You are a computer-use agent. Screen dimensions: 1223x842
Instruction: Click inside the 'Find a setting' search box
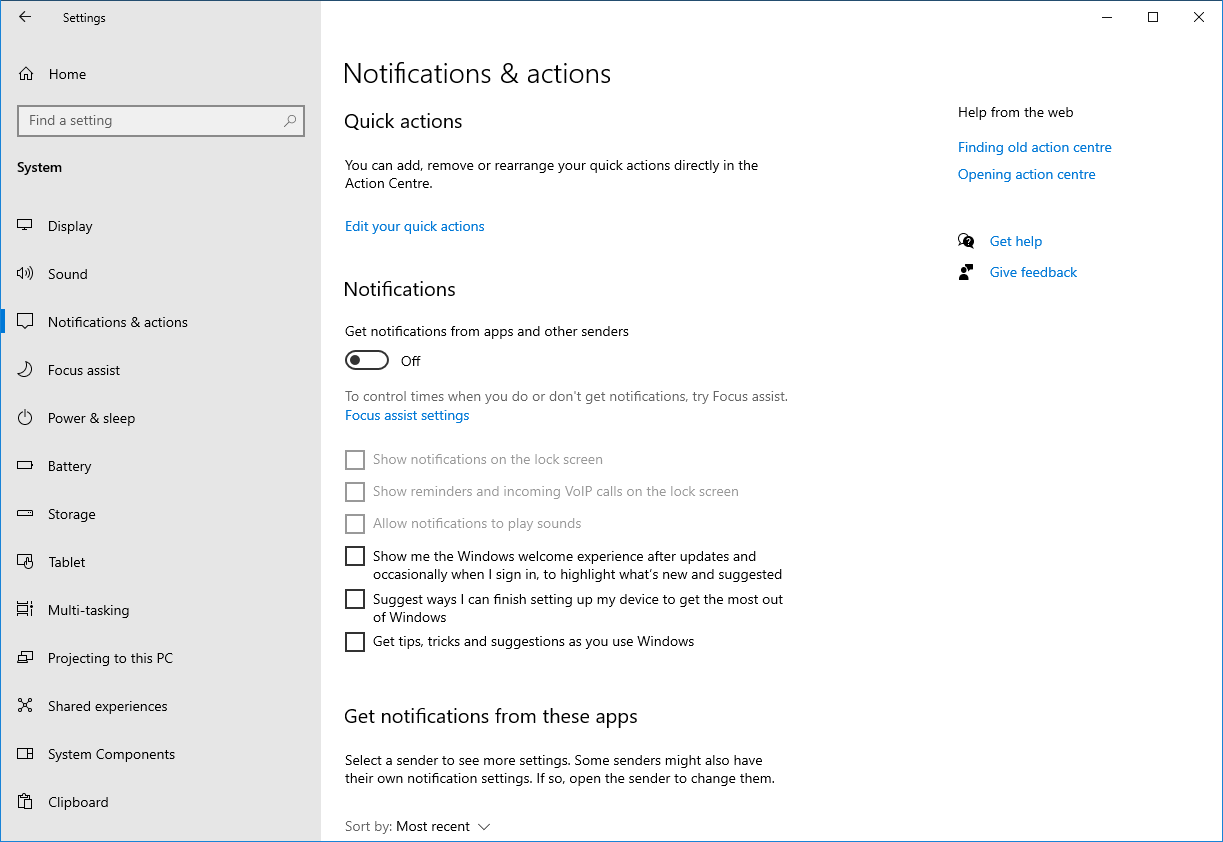click(160, 120)
